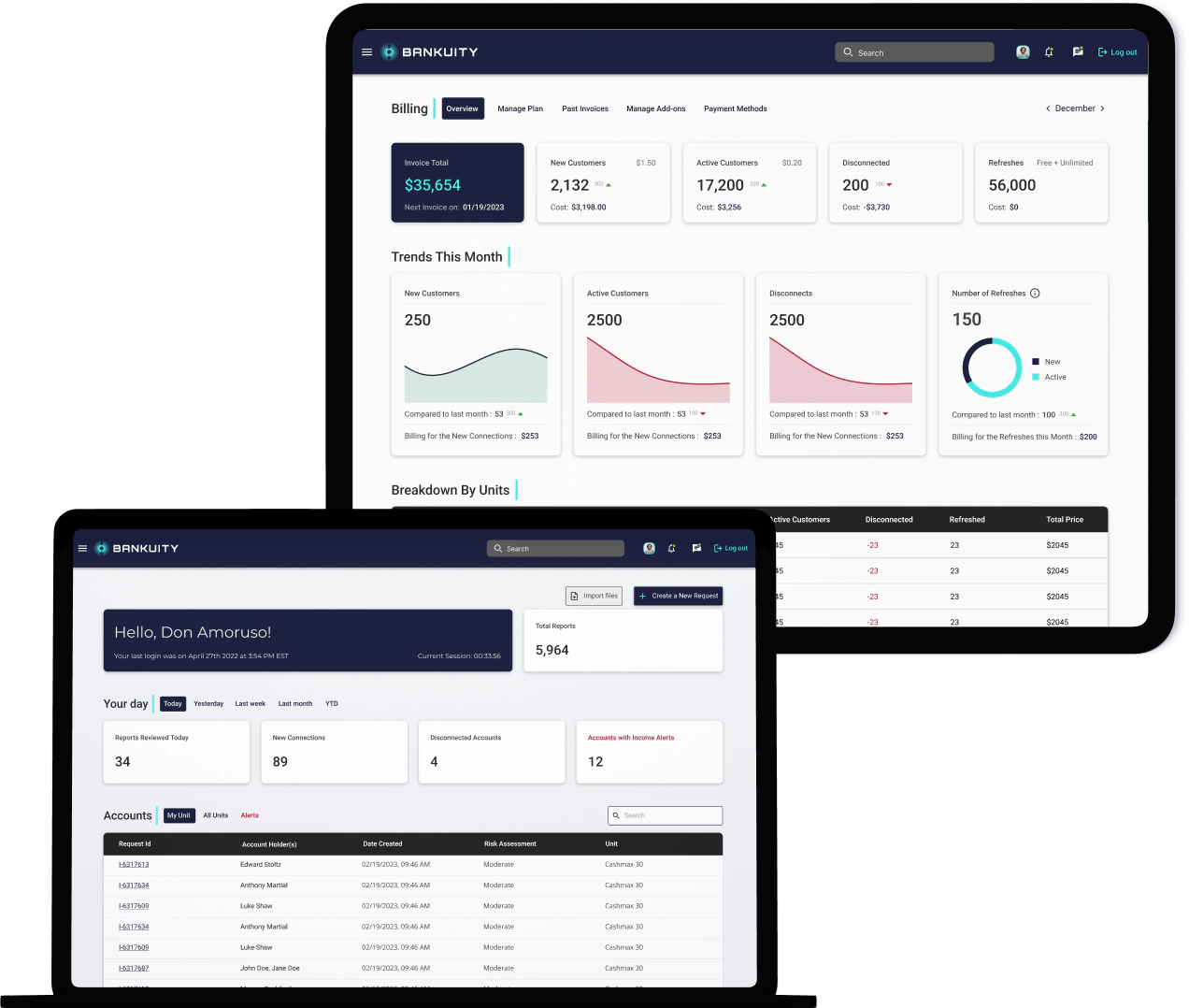This screenshot has height=1008, width=1189.
Task: Open the hamburger menu in the Billing header
Action: tap(366, 52)
